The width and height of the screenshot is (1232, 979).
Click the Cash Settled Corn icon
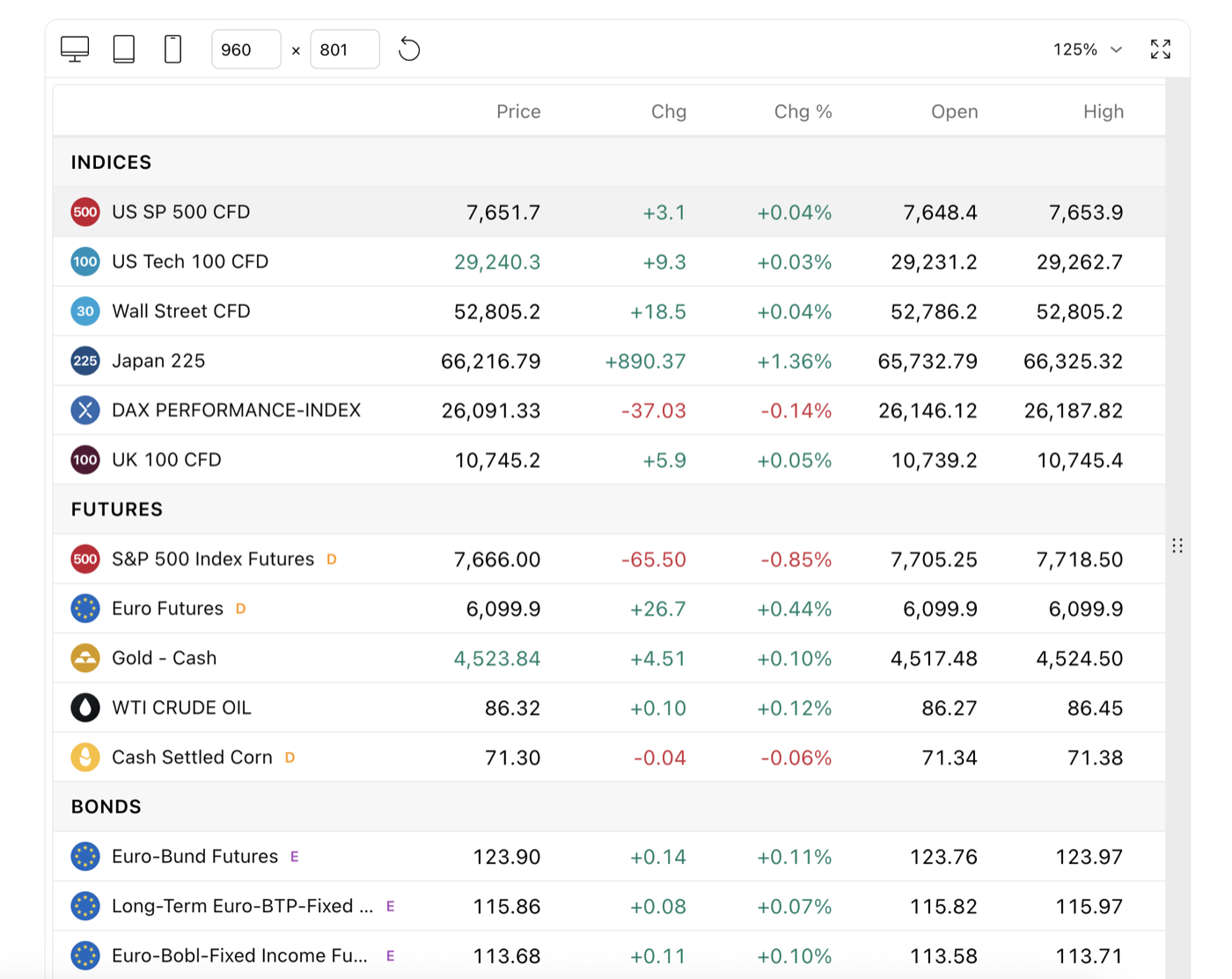(x=85, y=756)
